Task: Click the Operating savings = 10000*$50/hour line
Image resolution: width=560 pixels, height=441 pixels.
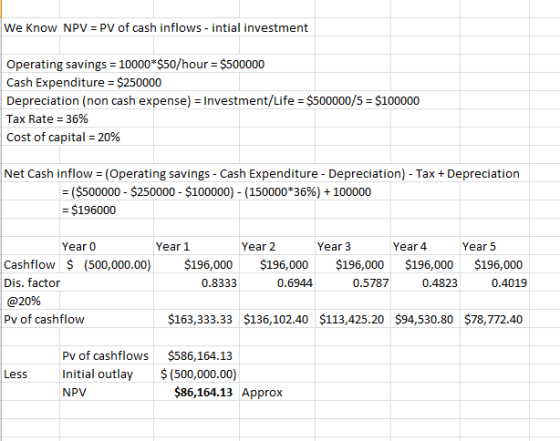Action: pyautogui.click(x=135, y=64)
